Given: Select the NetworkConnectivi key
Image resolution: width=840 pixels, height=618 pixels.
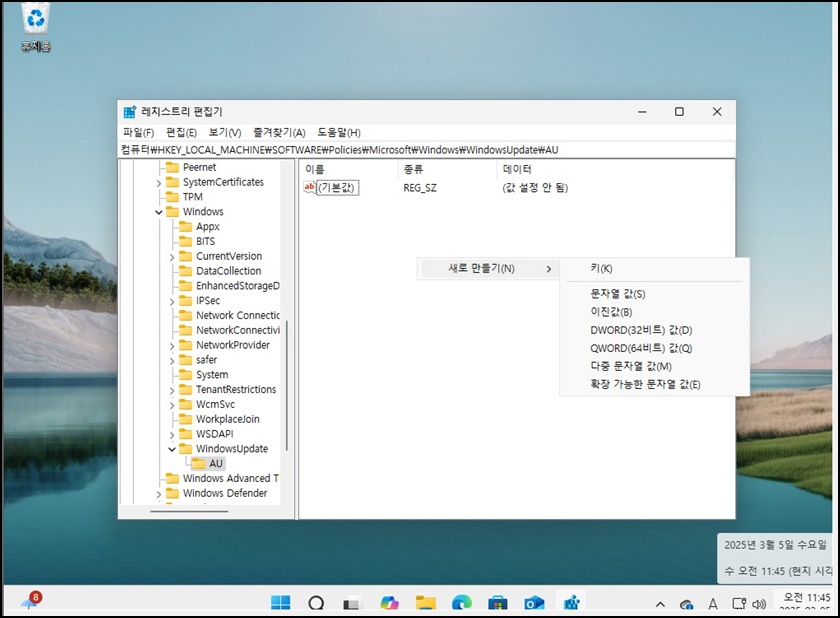Looking at the screenshot, I should point(237,330).
